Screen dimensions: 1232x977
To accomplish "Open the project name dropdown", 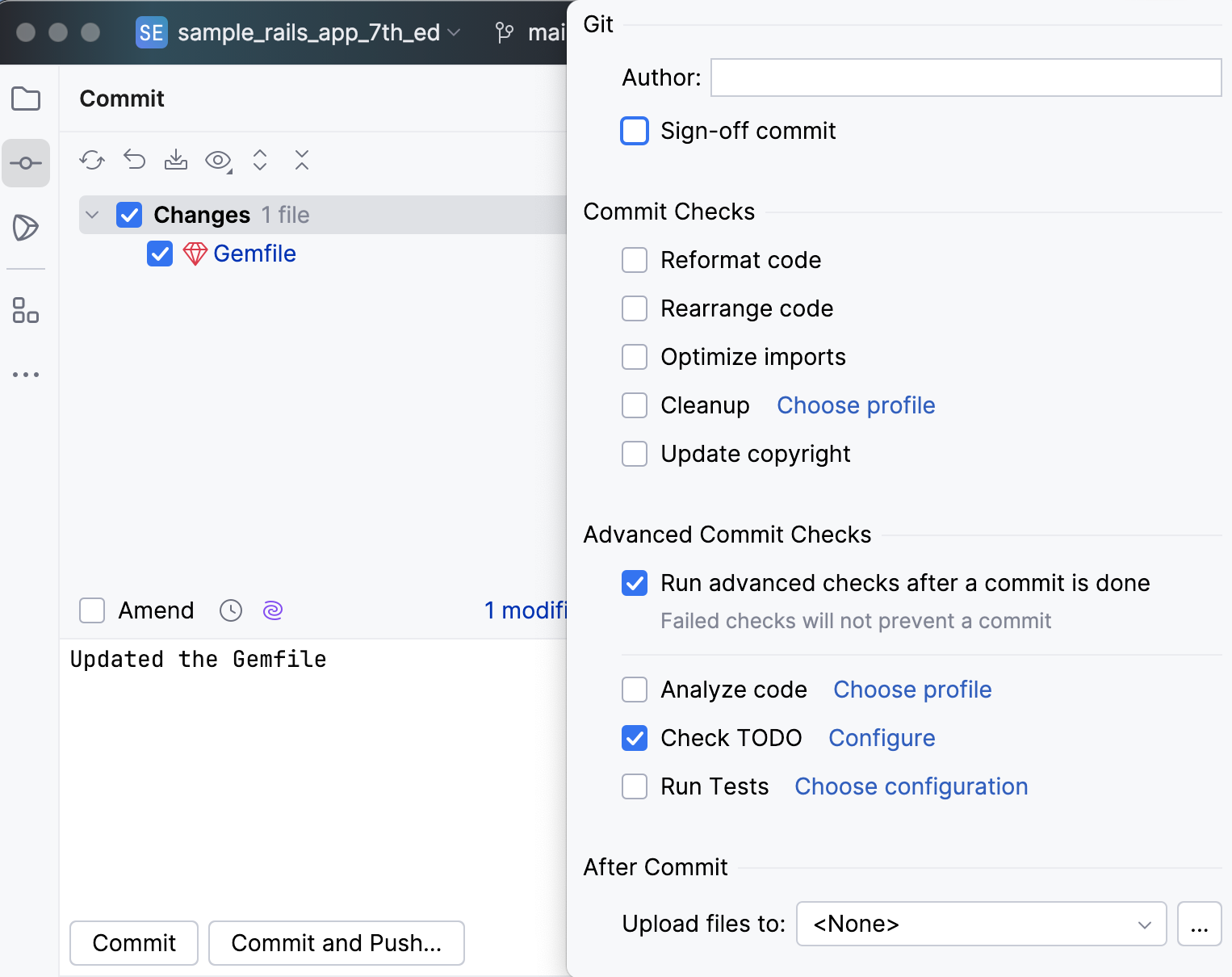I will (x=454, y=33).
